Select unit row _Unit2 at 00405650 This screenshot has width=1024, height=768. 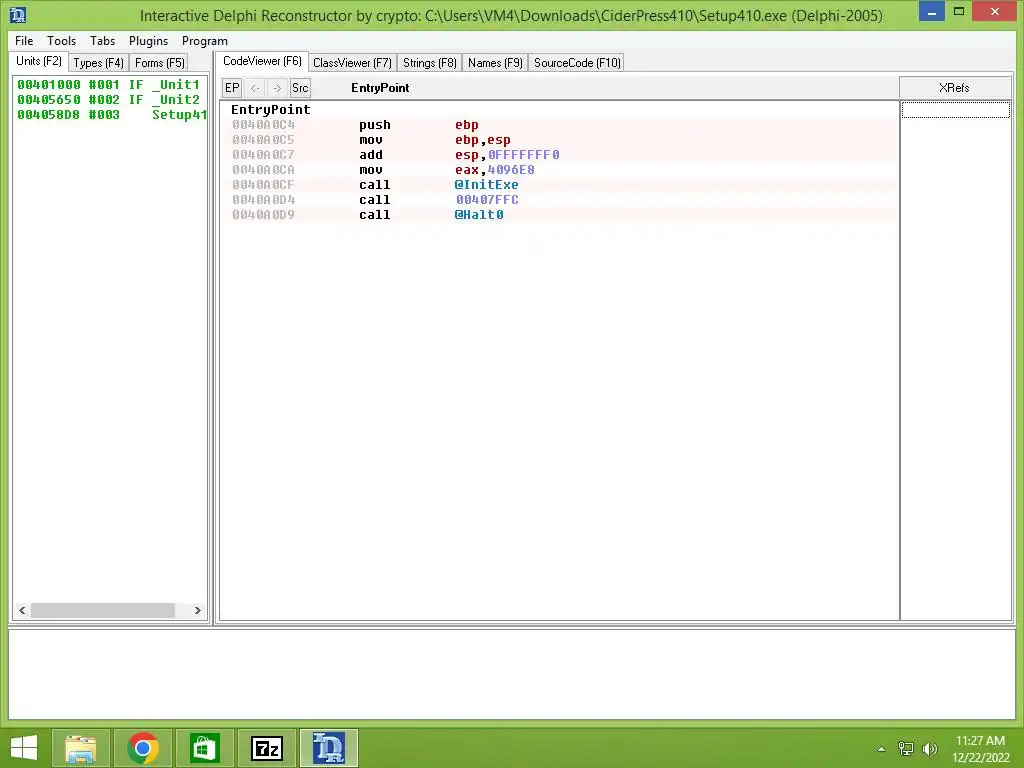[x=110, y=100]
